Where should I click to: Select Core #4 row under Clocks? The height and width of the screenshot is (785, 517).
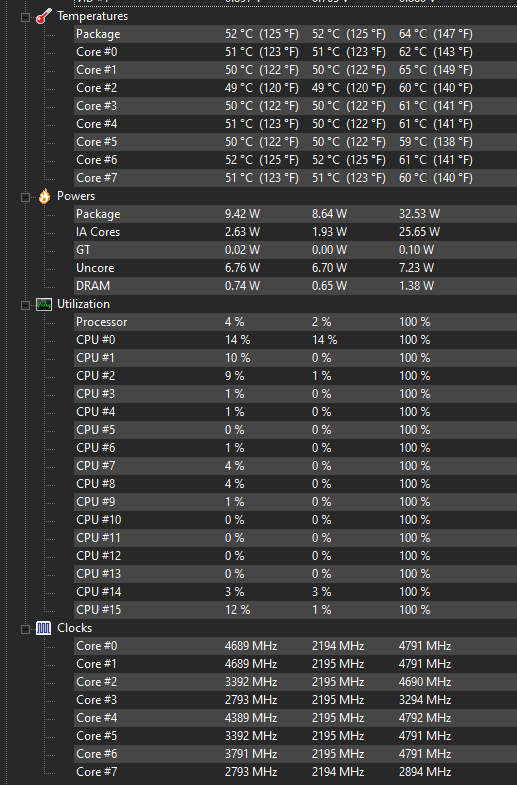[295, 718]
